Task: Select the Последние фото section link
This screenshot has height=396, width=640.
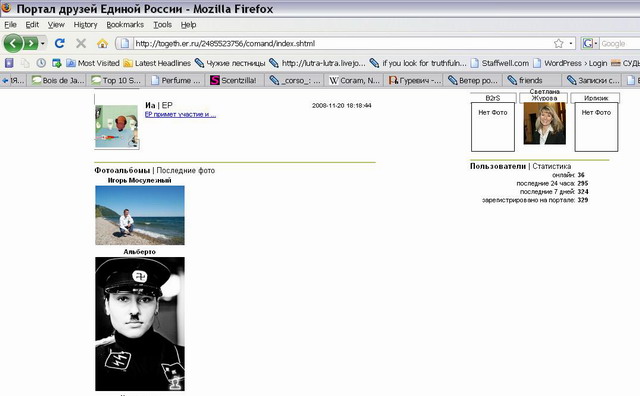Action: click(186, 170)
